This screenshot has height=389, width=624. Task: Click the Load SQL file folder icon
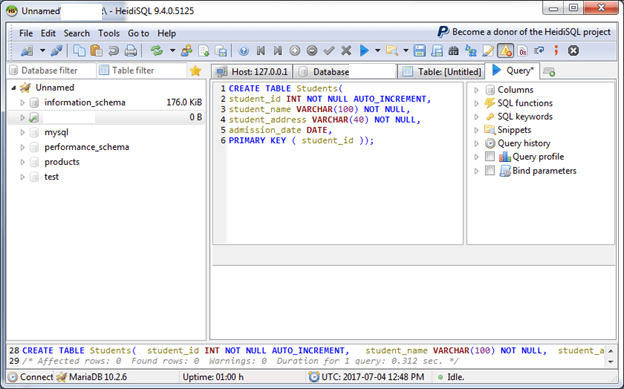(x=392, y=51)
